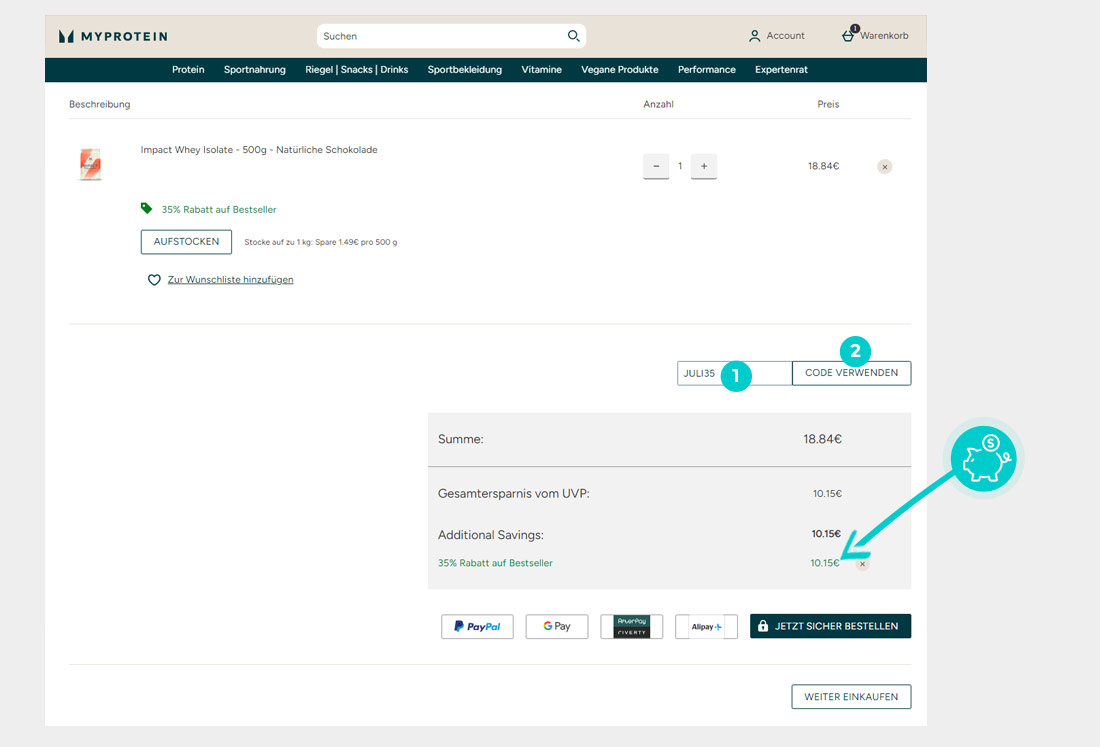Viewport: 1100px width, 747px height.
Task: Click the 'Stocke auf zu 1 kg' hint text
Action: (321, 243)
